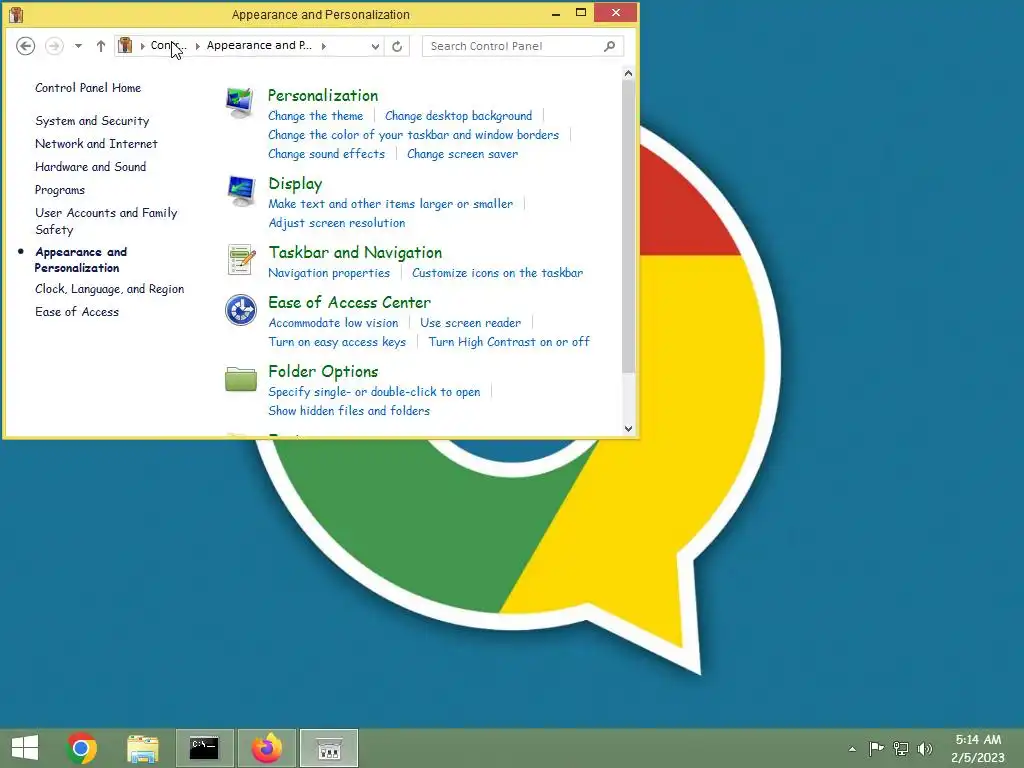This screenshot has height=768, width=1024.
Task: Open recent locations dropdown arrow
Action: click(78, 46)
